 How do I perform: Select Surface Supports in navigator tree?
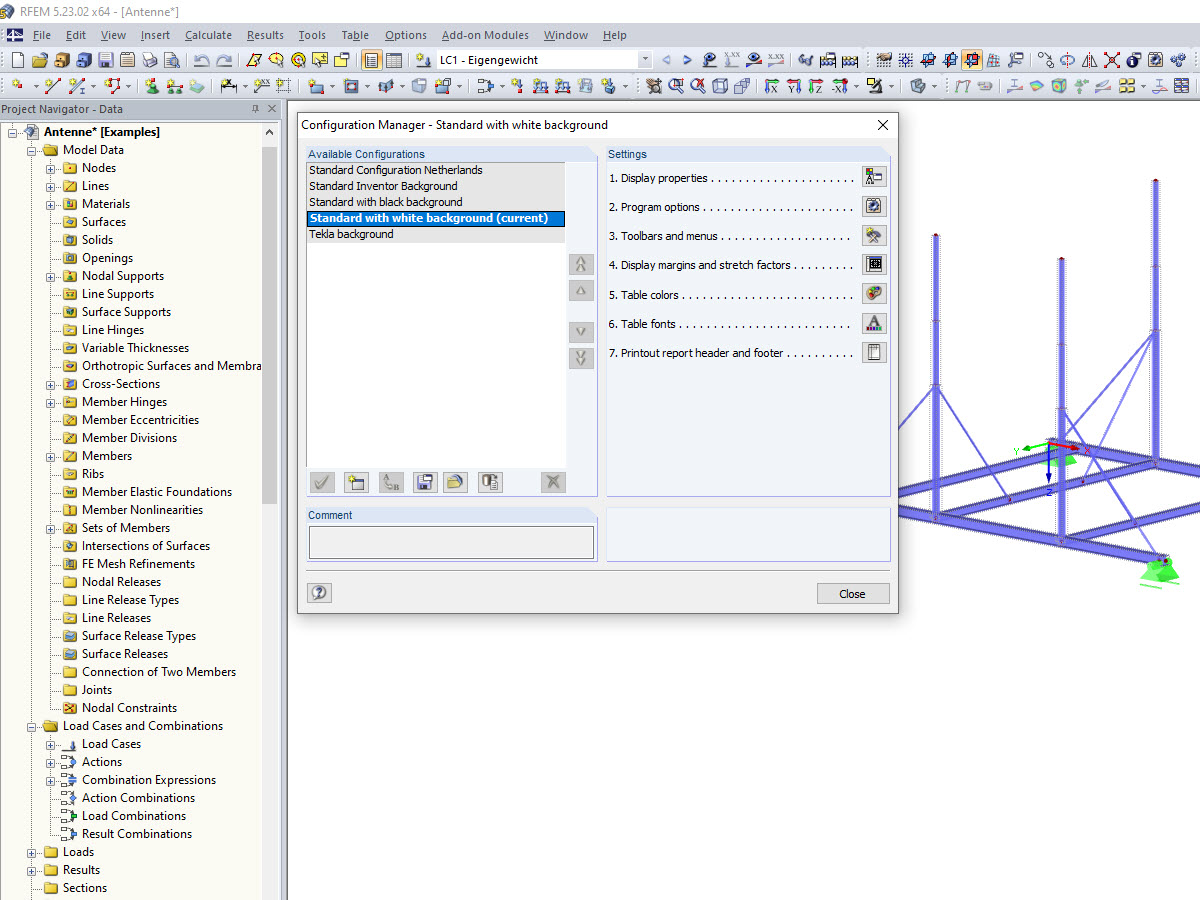pos(126,312)
